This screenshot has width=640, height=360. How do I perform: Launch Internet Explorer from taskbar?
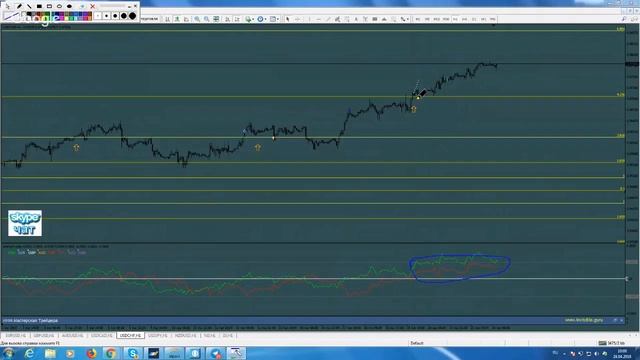[29, 353]
